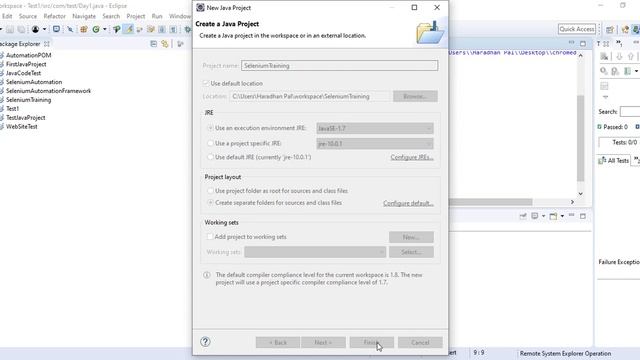Screen dimensions: 640x360
Task: Click the Back button in the dialog
Action: [x=278, y=342]
